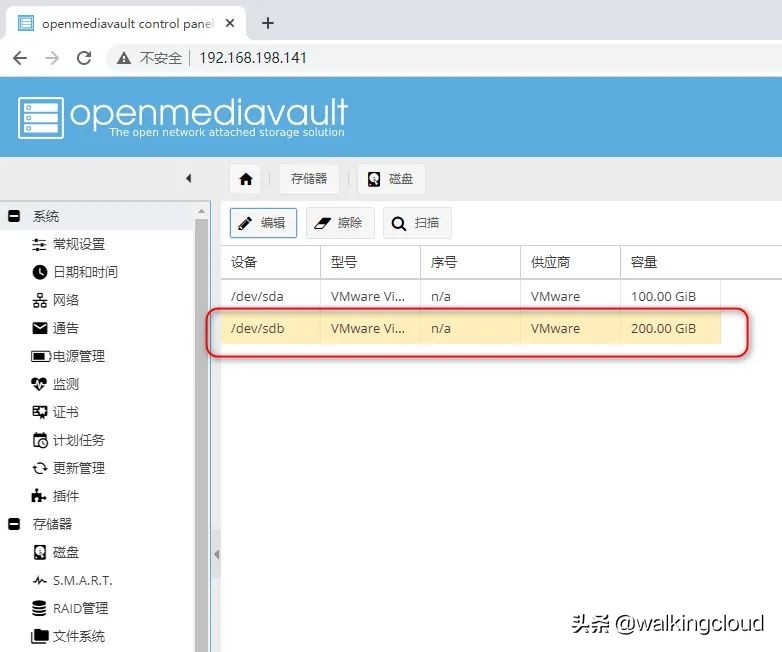
Task: Open RAID管理 in the sidebar
Action: click(x=80, y=608)
